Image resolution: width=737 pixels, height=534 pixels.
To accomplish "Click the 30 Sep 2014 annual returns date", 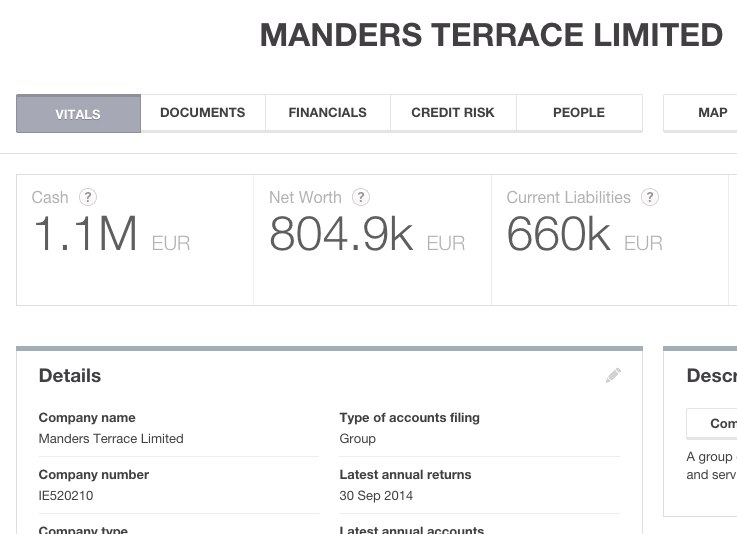I will pyautogui.click(x=376, y=495).
